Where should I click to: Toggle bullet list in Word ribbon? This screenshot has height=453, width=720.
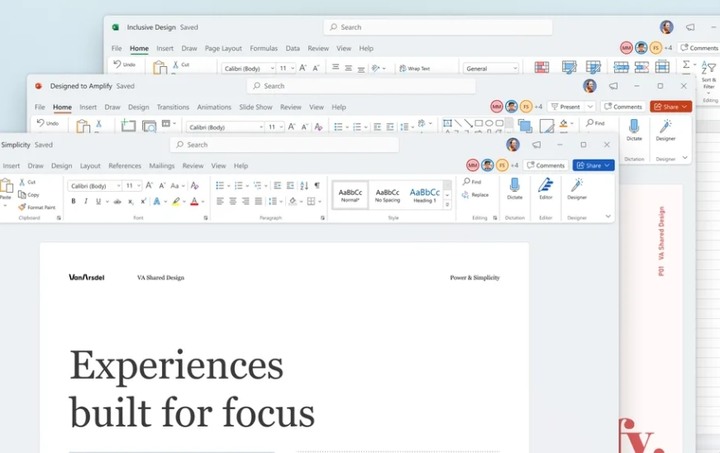220,185
